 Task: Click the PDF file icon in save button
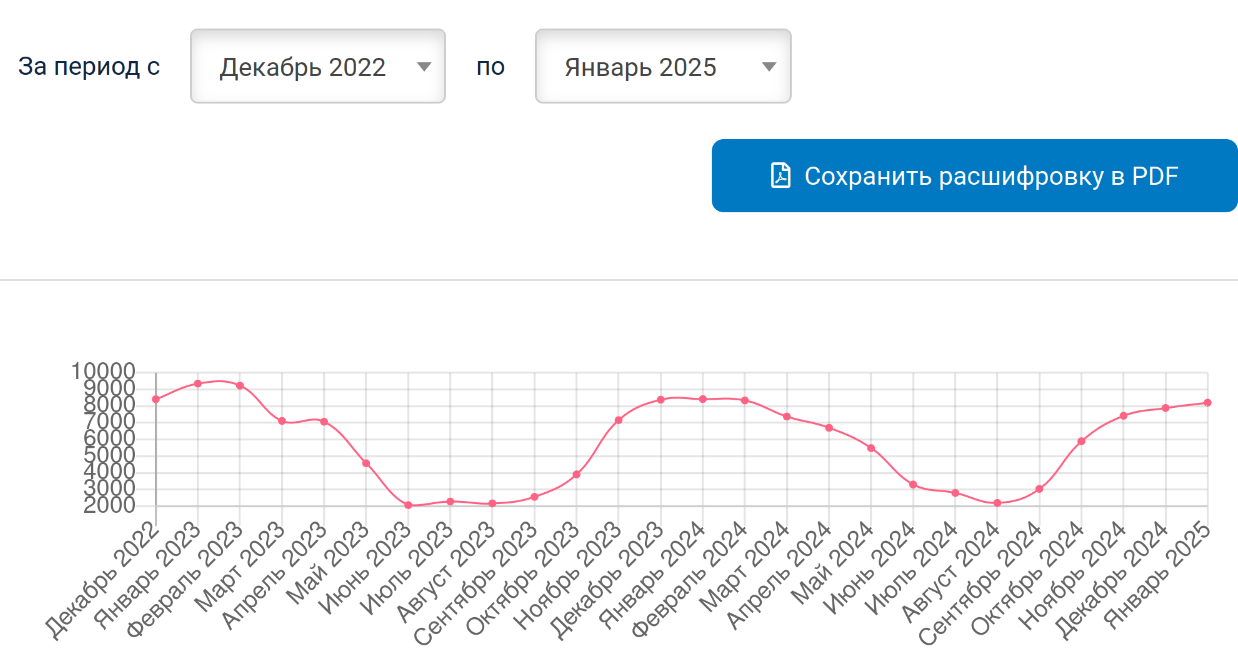pyautogui.click(x=781, y=176)
